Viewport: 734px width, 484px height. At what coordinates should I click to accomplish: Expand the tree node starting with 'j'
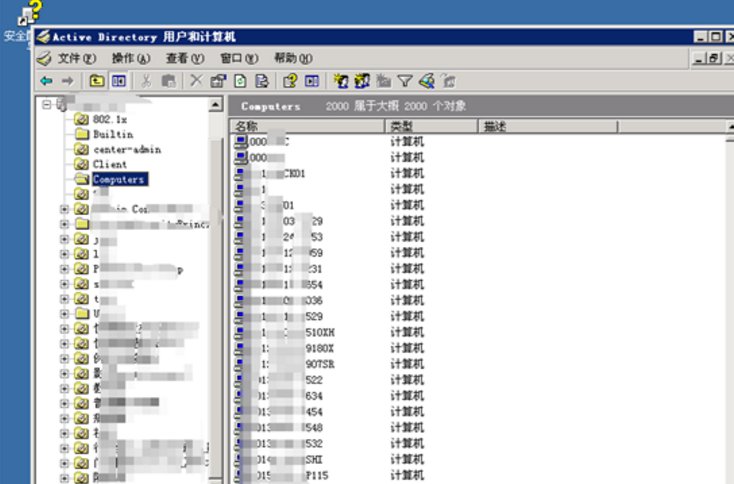[64, 239]
